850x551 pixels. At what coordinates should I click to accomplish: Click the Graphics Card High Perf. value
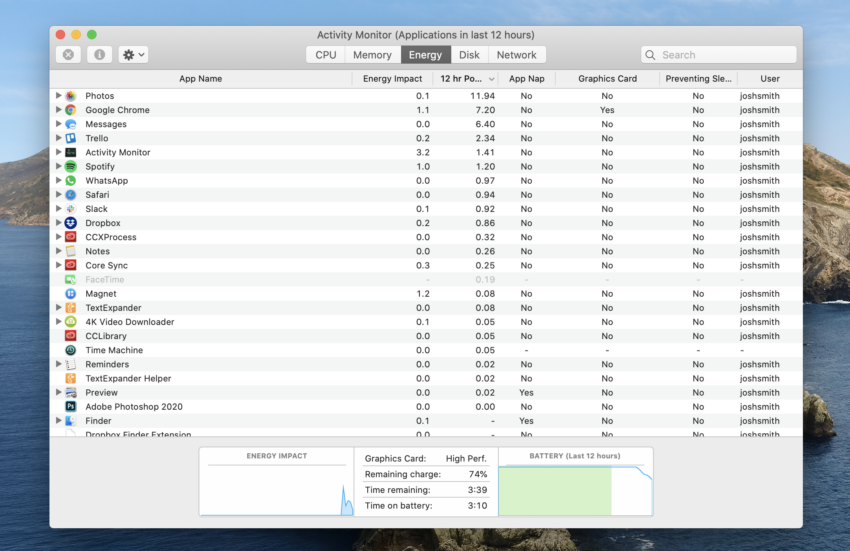pyautogui.click(x=466, y=458)
